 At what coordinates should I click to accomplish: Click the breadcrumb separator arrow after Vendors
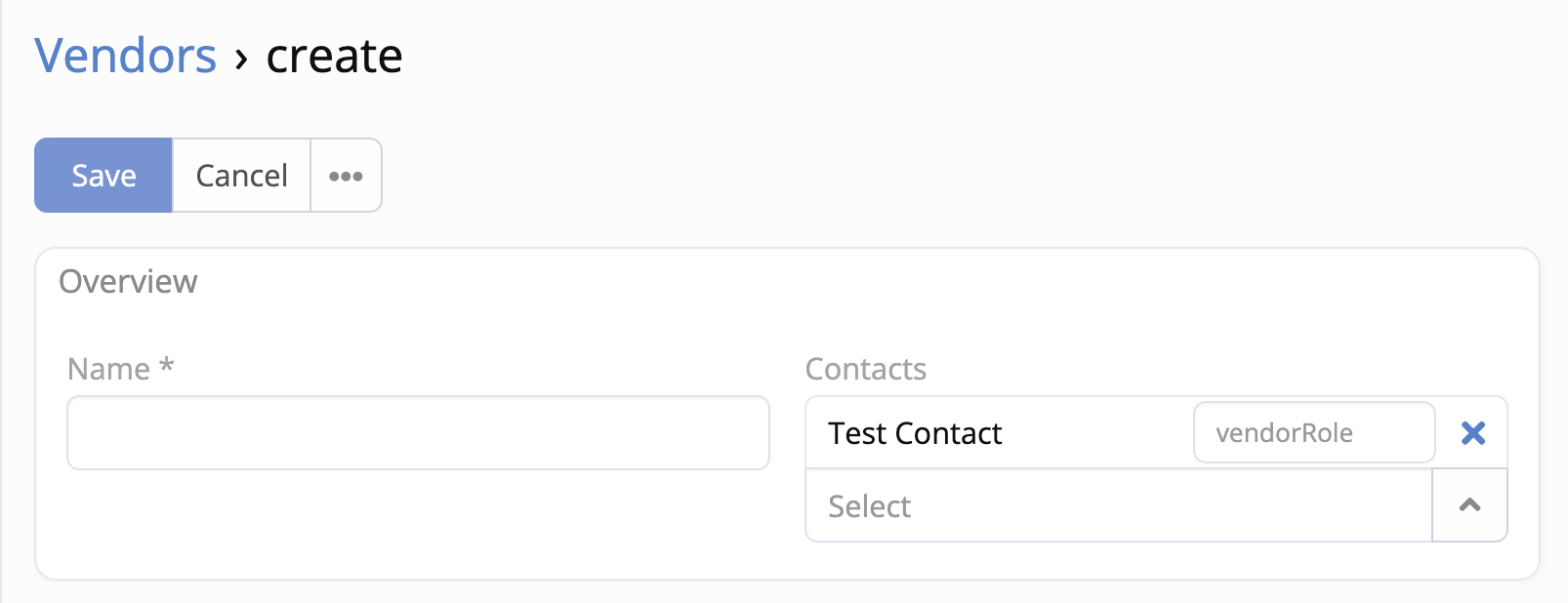point(241,60)
